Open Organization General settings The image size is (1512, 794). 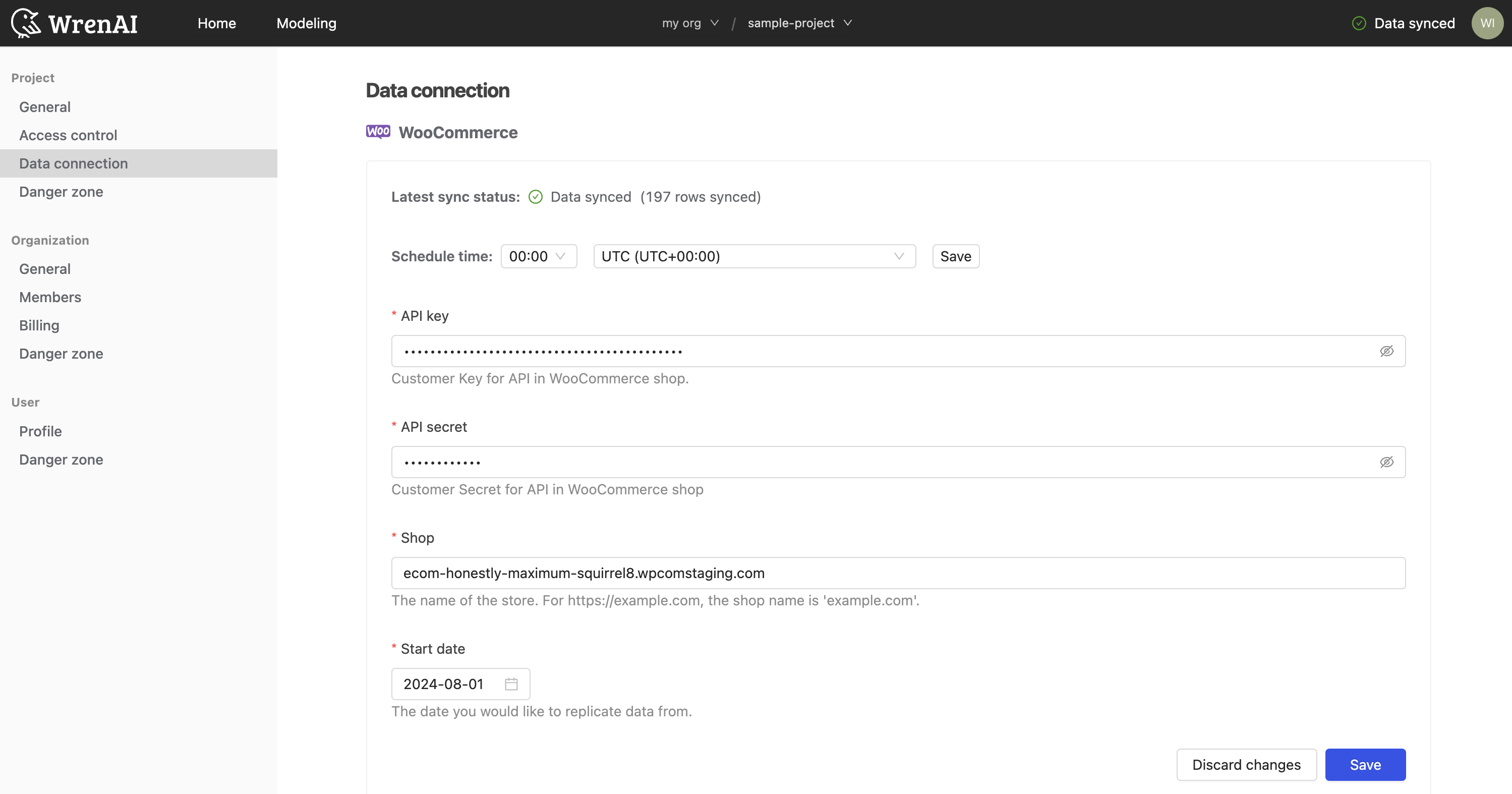click(139, 269)
